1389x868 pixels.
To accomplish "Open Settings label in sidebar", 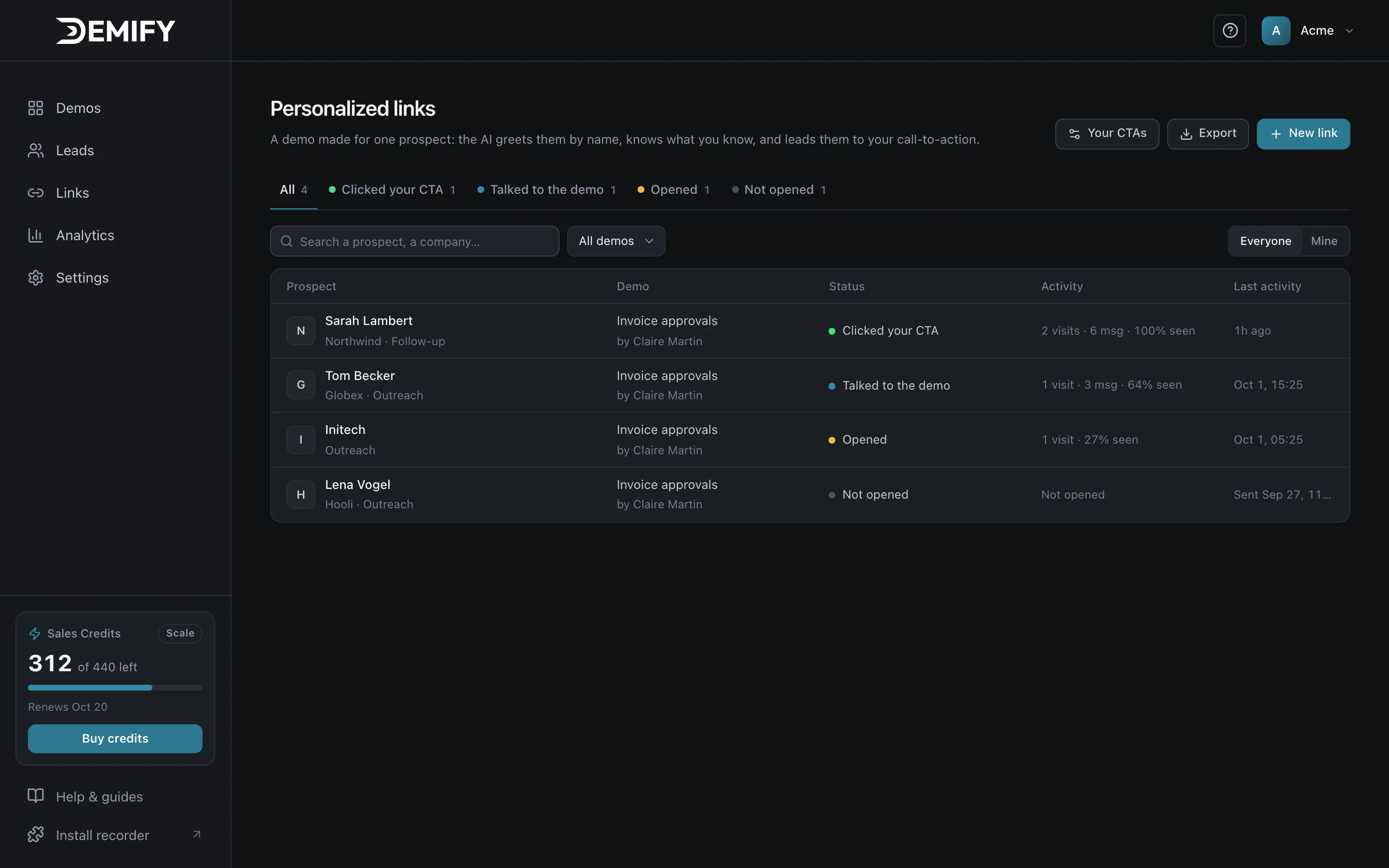I will [x=82, y=278].
